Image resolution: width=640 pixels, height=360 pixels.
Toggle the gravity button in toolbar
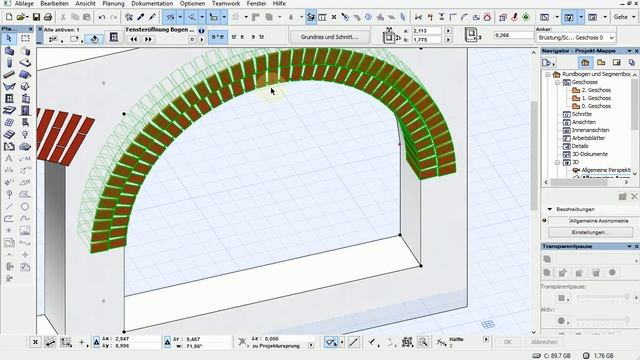(x=291, y=17)
